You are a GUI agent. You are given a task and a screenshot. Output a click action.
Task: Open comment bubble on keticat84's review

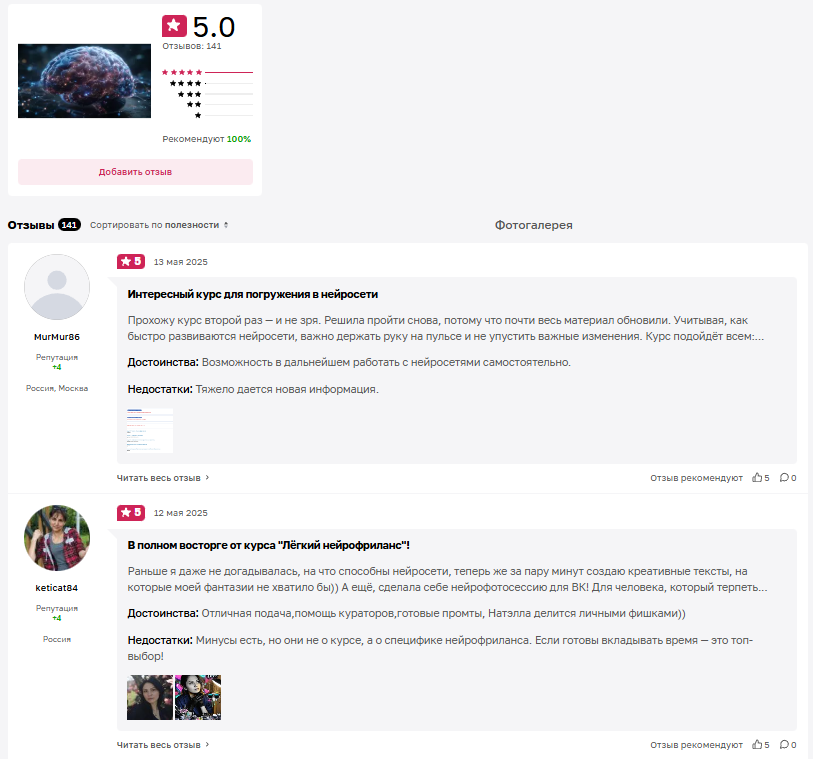point(784,744)
